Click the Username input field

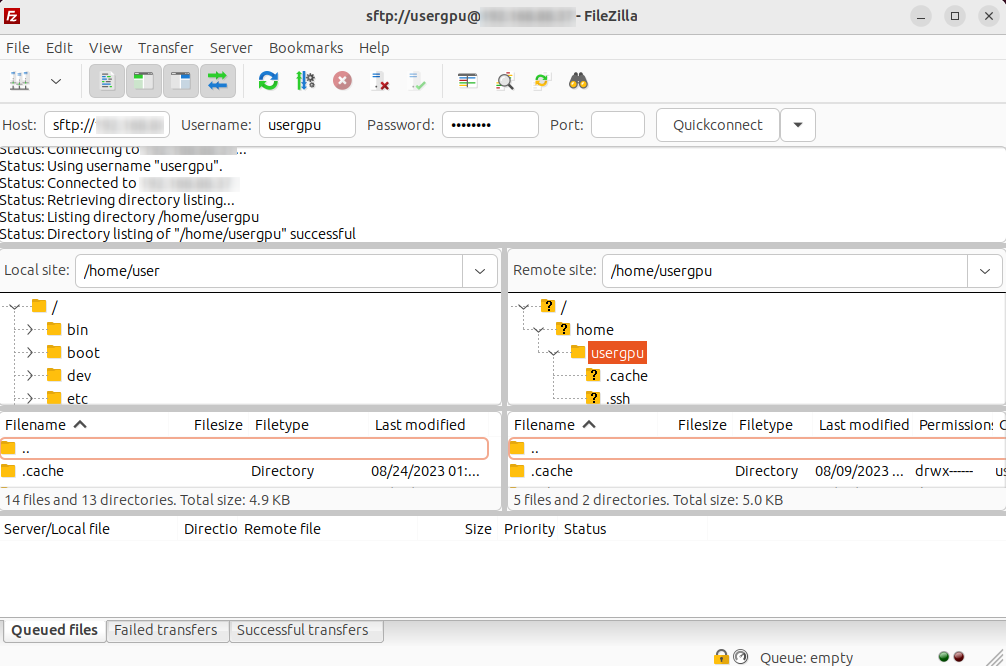307,124
